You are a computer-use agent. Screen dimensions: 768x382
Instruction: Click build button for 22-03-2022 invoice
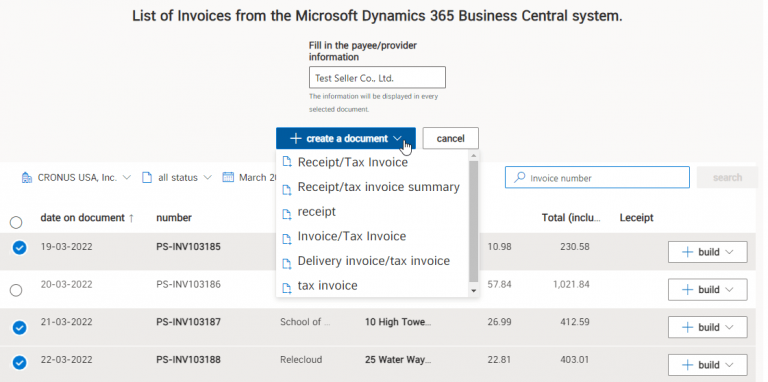708,365
